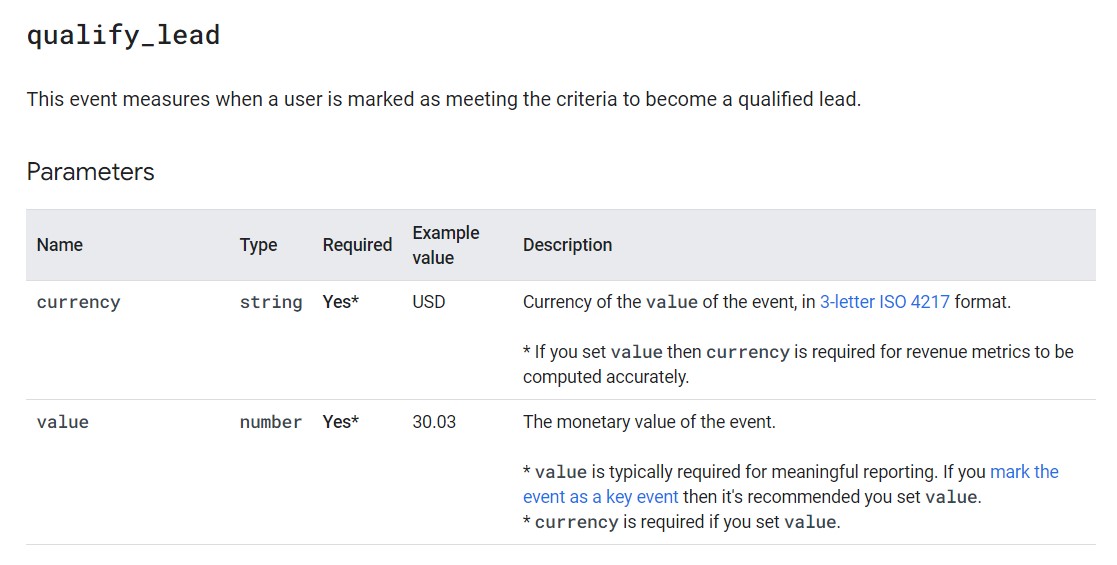Select the USD example value

[x=428, y=302]
